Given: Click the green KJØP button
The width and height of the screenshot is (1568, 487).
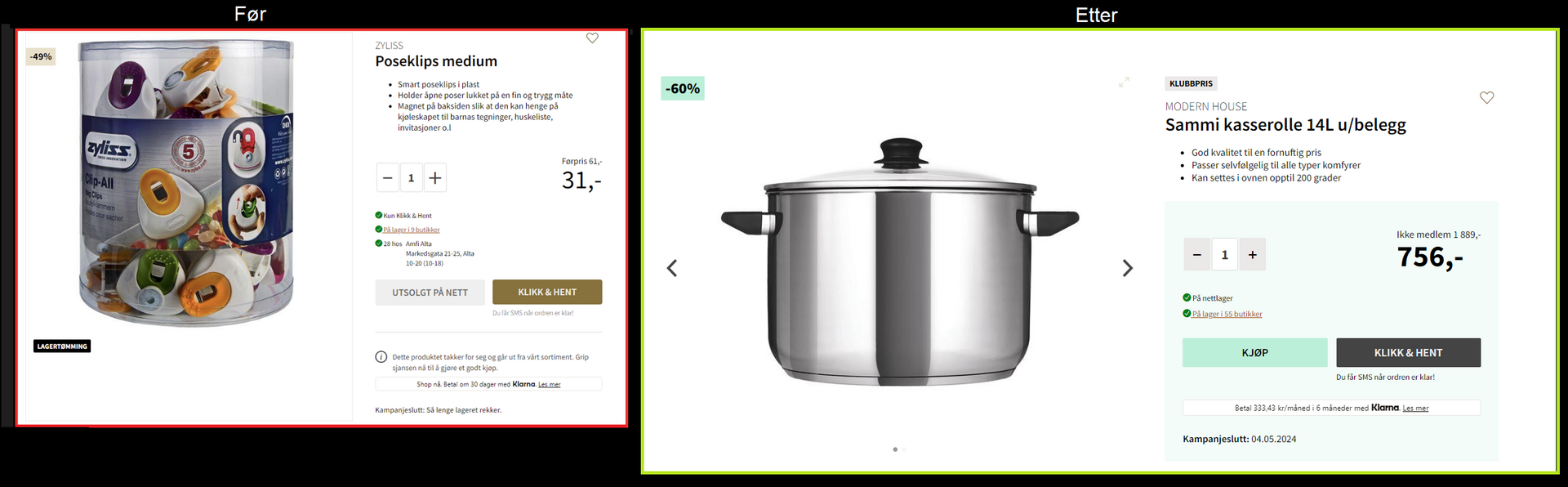Looking at the screenshot, I should 1254,352.
